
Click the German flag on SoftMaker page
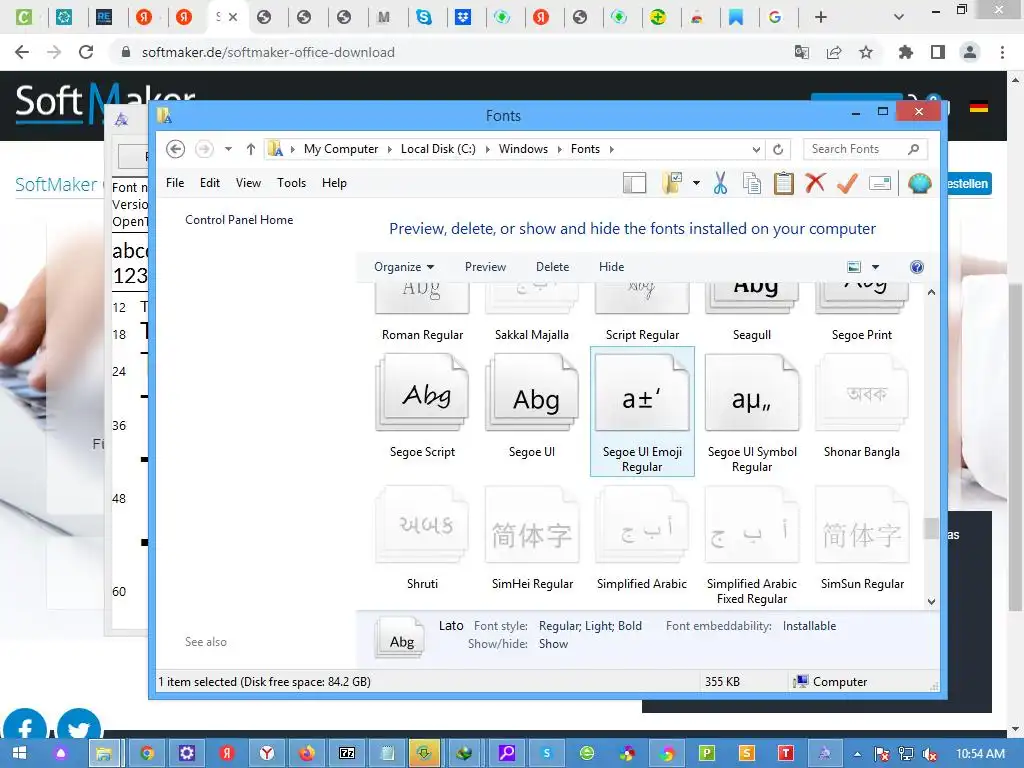click(x=978, y=107)
